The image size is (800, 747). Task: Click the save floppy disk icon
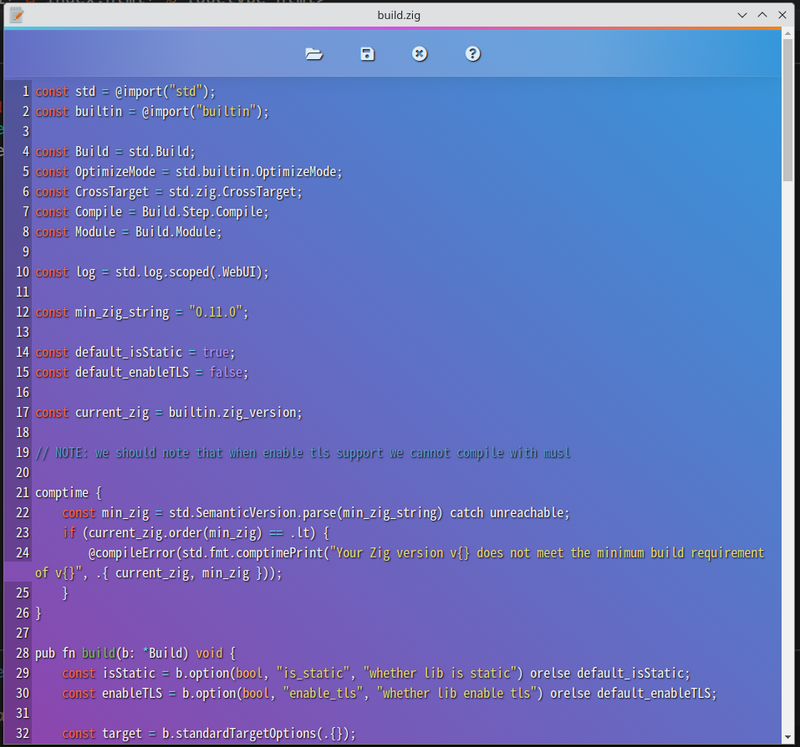coord(367,54)
